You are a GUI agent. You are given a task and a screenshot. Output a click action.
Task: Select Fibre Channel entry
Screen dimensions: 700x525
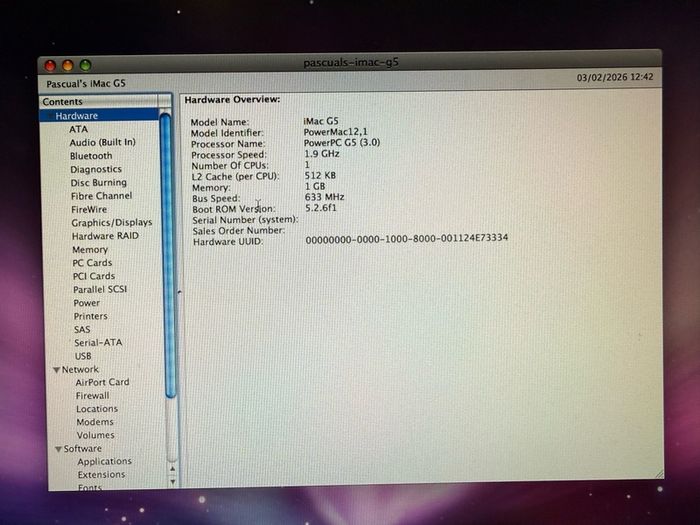click(x=101, y=196)
